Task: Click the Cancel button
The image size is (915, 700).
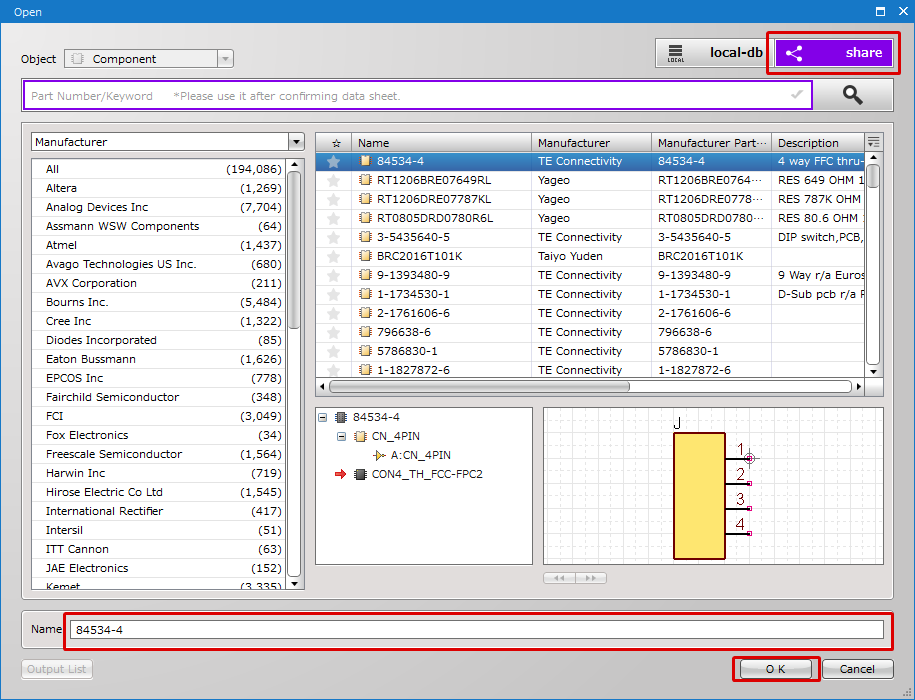Action: 857,669
